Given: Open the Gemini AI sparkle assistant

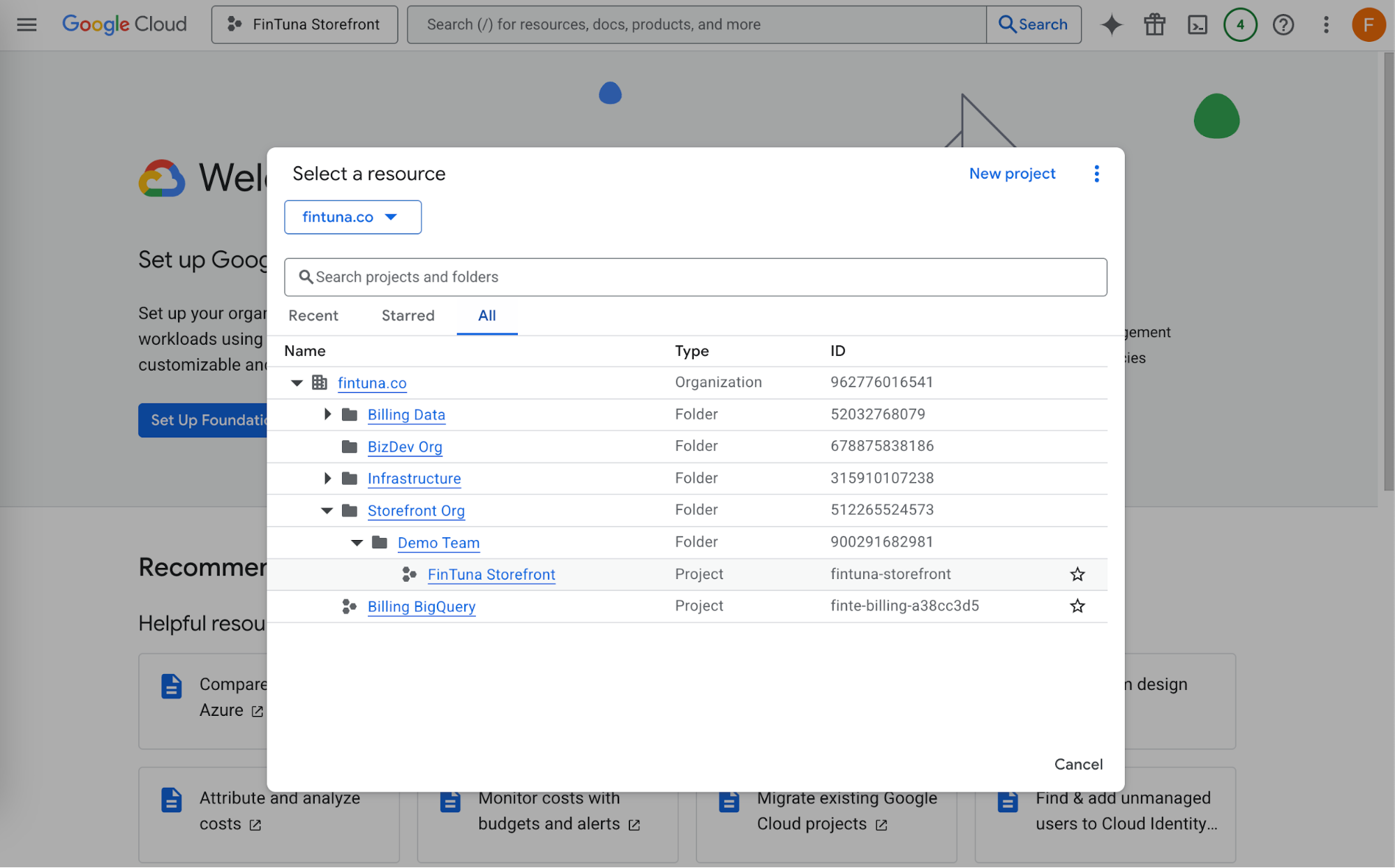Looking at the screenshot, I should pos(1112,24).
